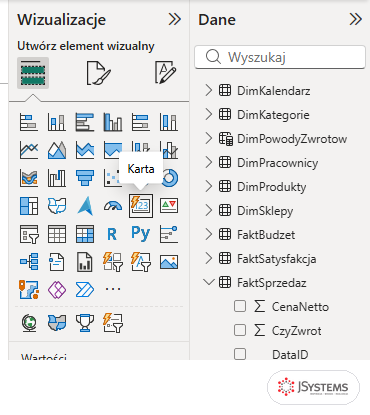
Task: Choose the clustered column chart visual
Action: click(113, 122)
